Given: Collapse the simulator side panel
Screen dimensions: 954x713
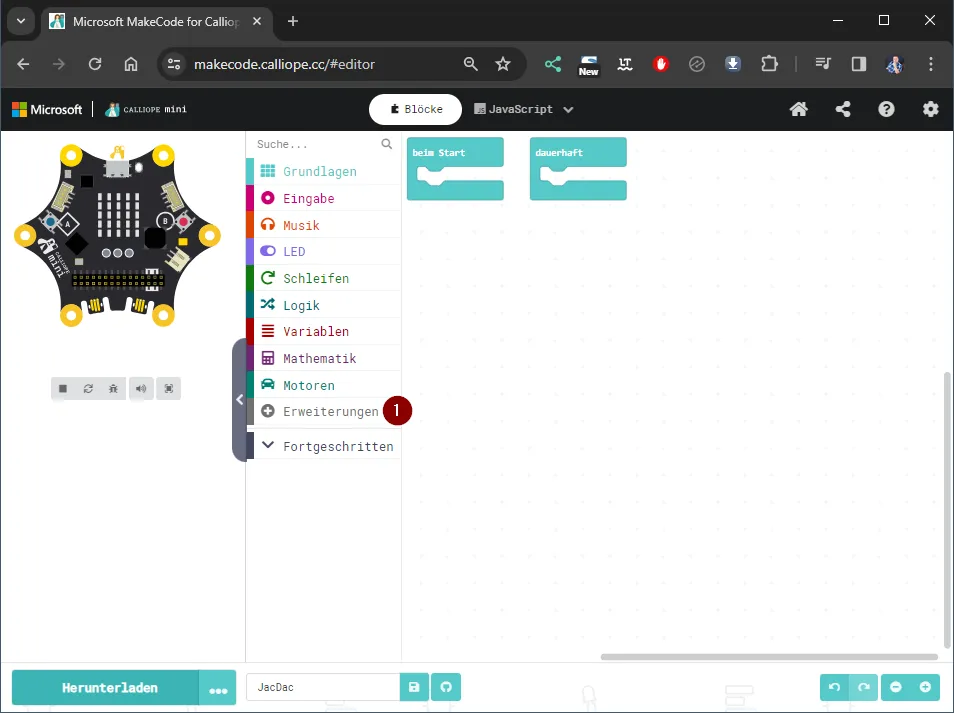Looking at the screenshot, I should 239,400.
